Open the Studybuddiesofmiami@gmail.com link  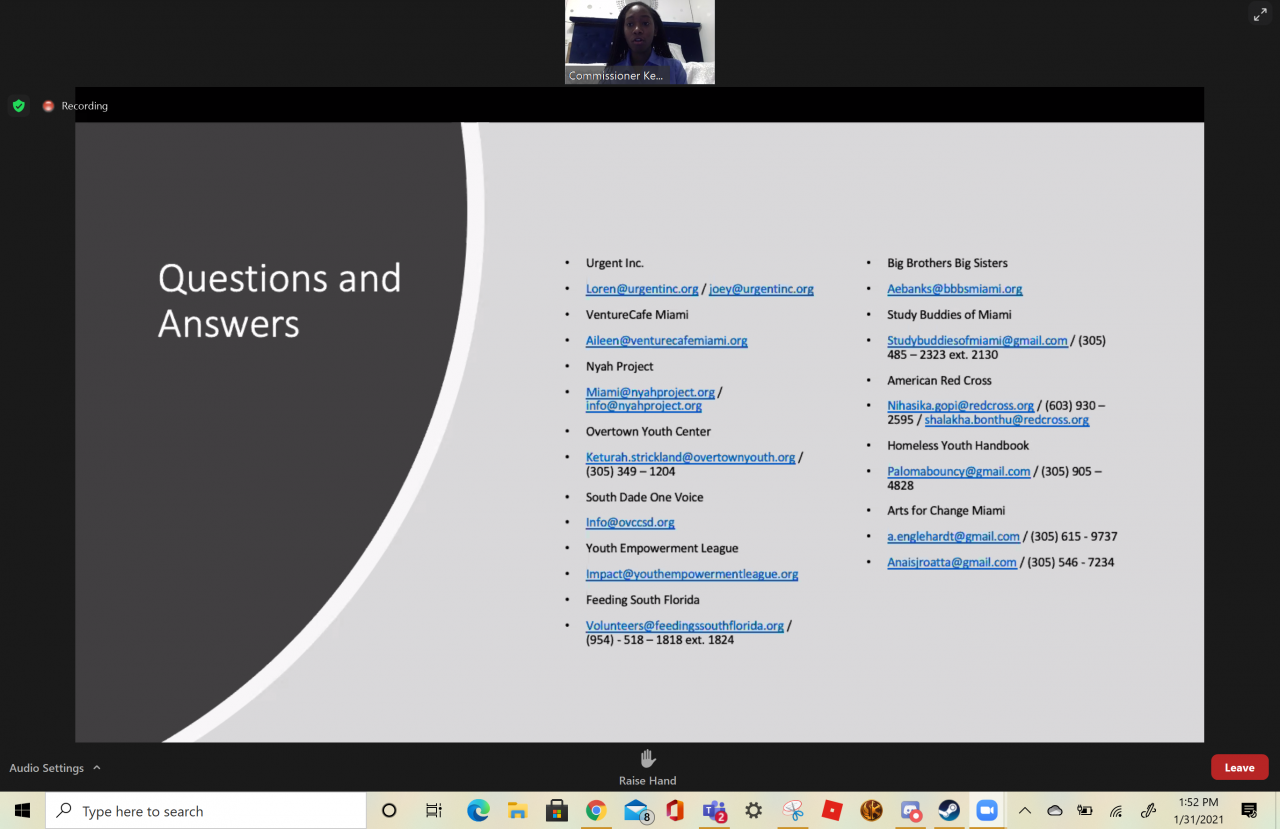pos(977,341)
